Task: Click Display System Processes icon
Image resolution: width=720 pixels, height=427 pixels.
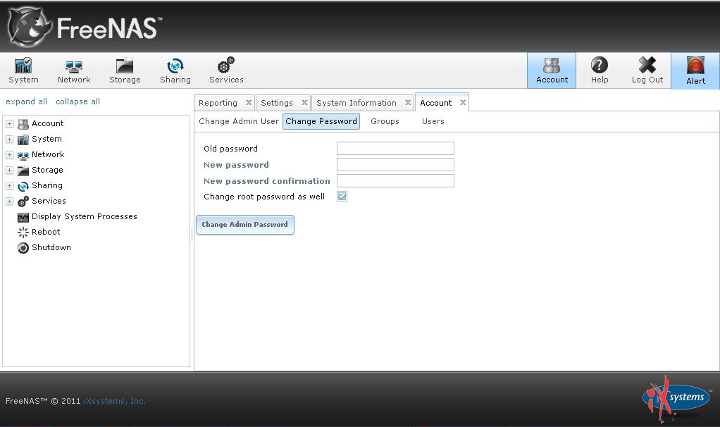Action: pos(23,217)
